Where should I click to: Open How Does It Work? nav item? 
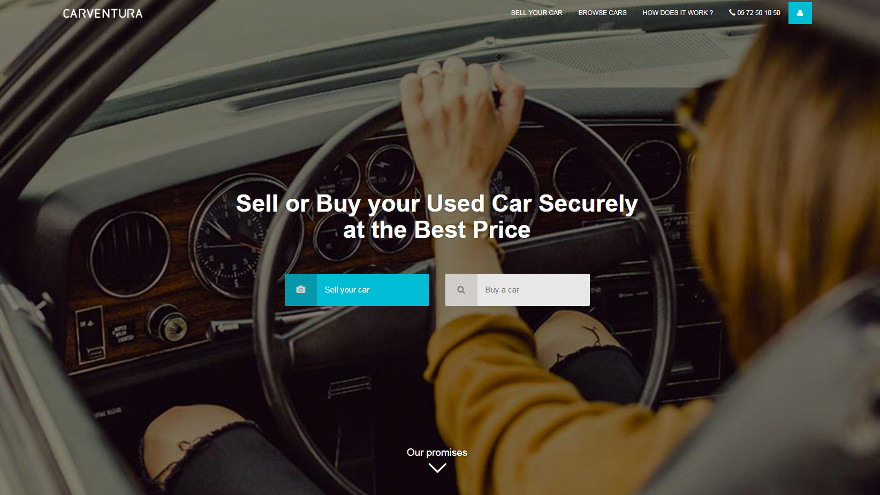pos(677,12)
